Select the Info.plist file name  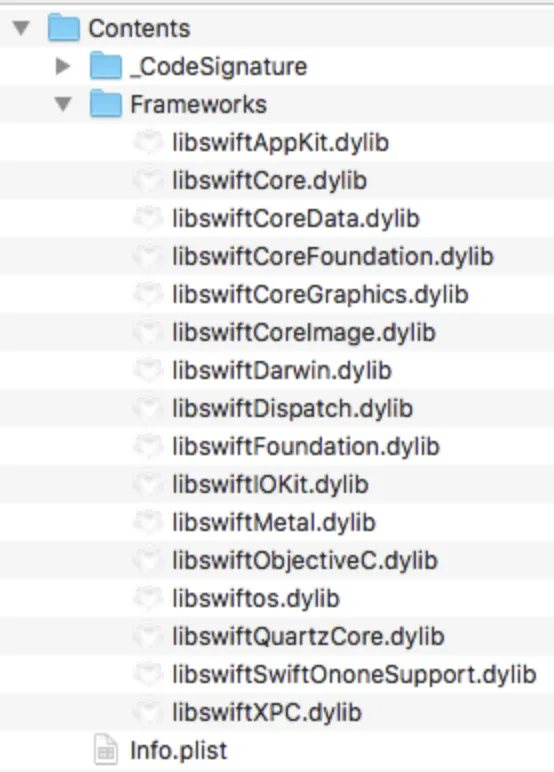[178, 750]
